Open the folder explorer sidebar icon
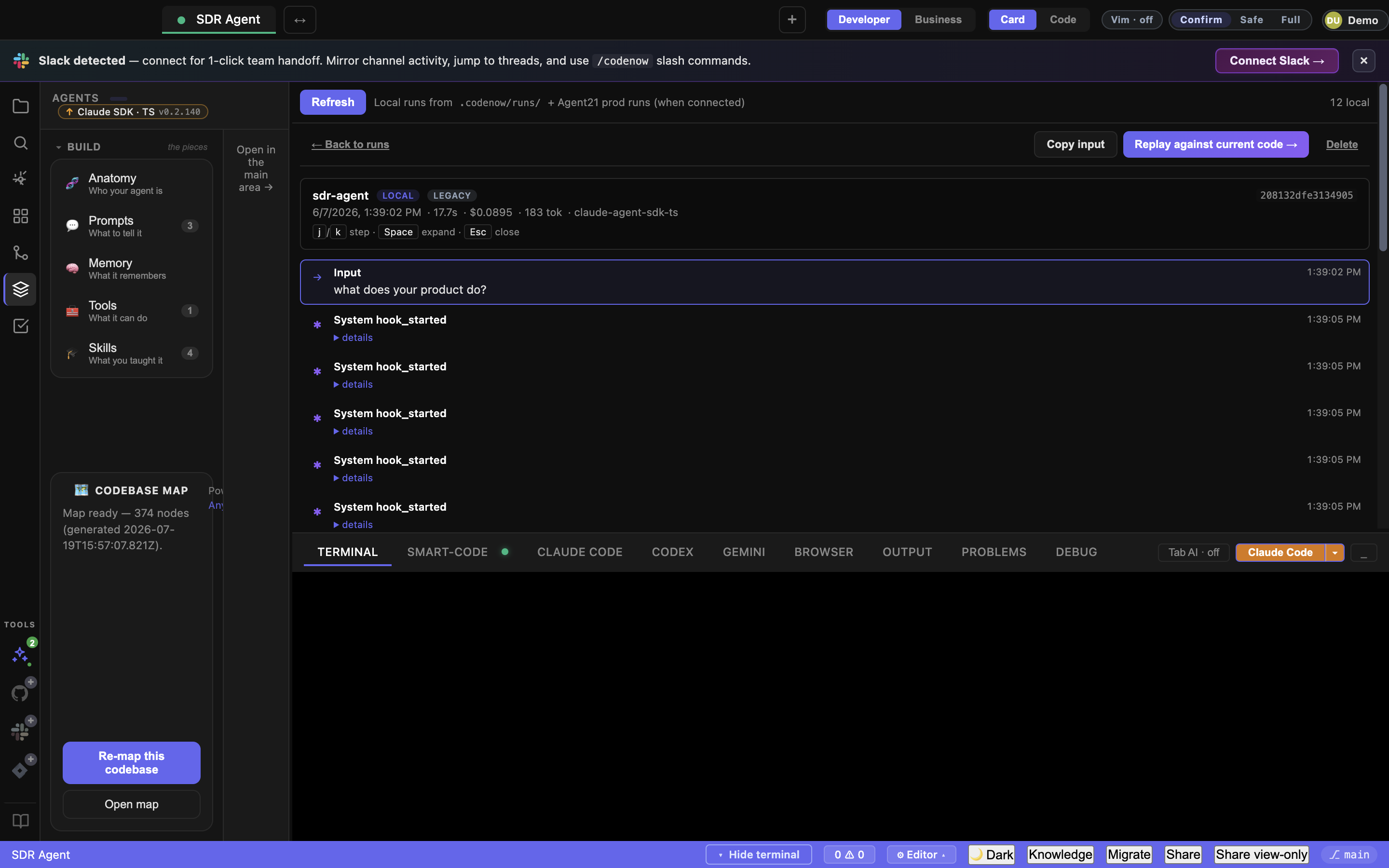This screenshot has height=868, width=1389. click(21, 106)
